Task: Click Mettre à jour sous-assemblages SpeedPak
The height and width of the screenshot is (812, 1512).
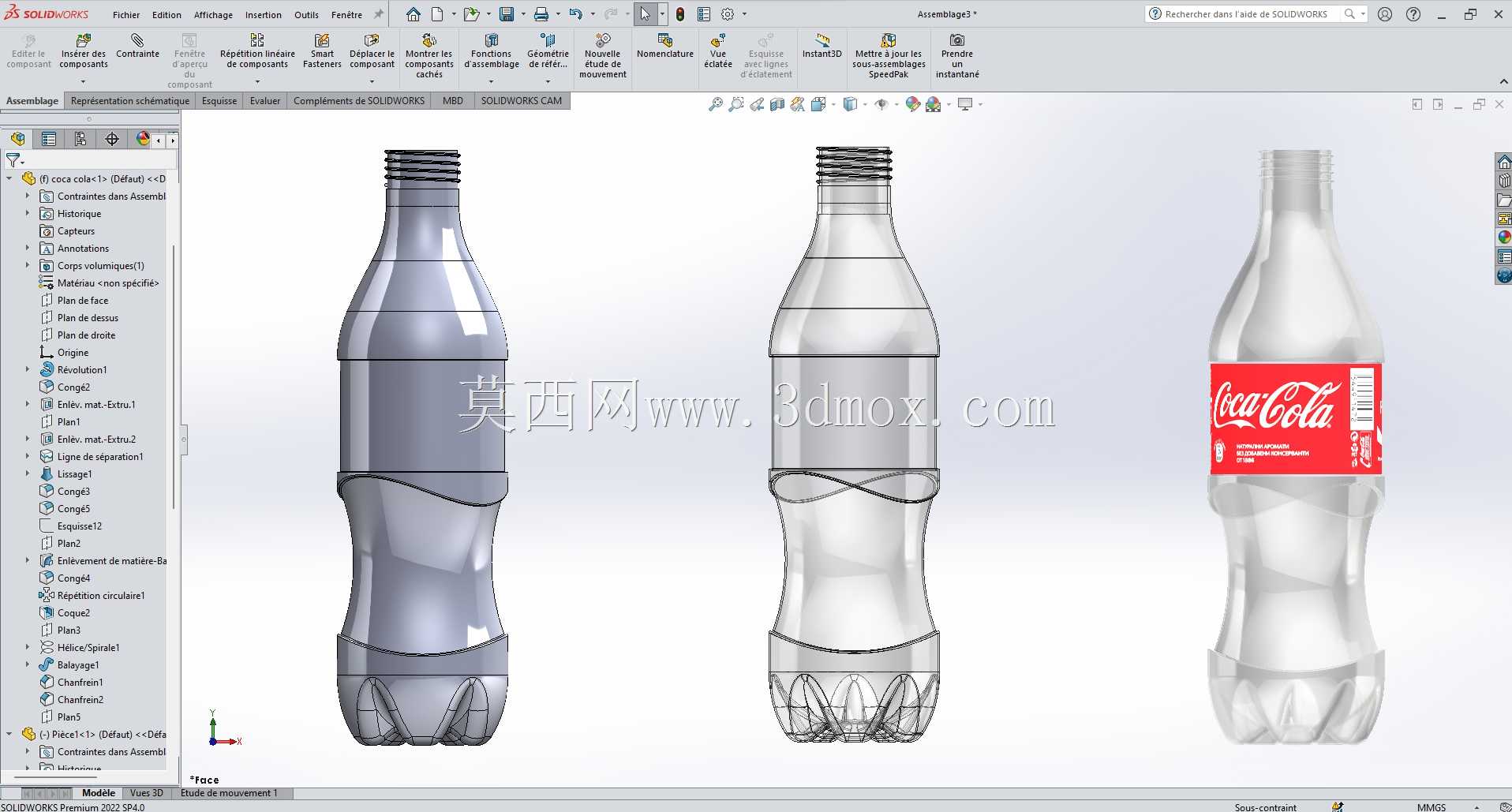Action: (889, 57)
